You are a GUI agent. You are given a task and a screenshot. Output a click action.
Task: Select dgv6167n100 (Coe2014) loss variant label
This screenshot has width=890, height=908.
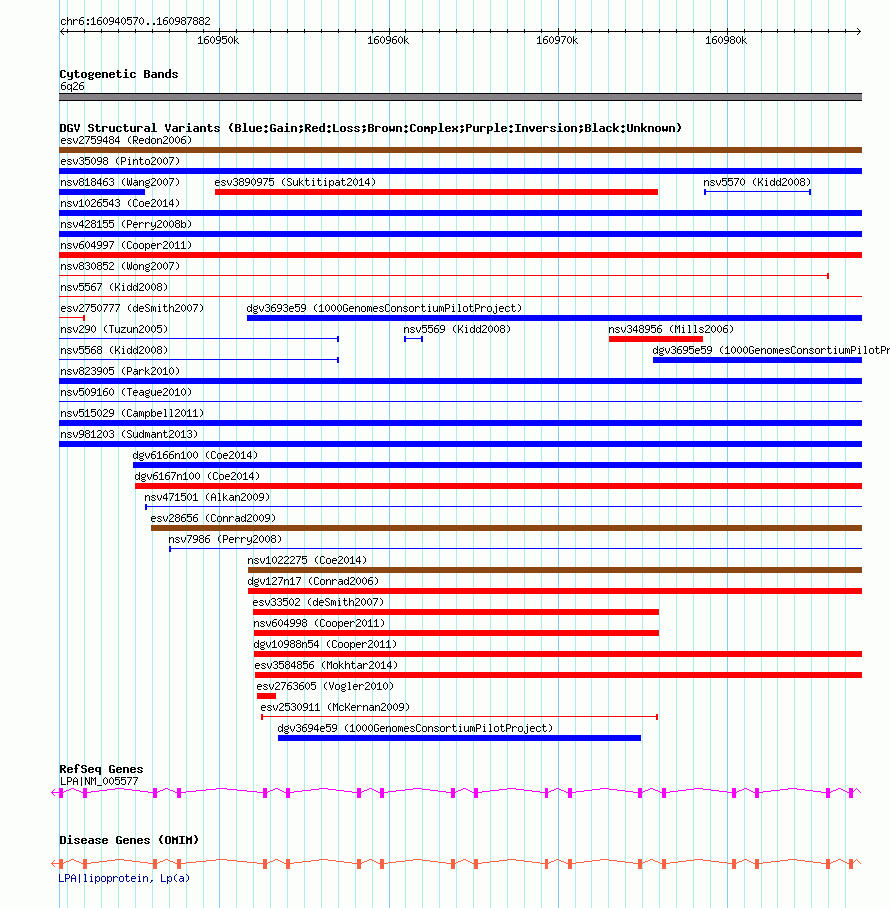tap(197, 476)
